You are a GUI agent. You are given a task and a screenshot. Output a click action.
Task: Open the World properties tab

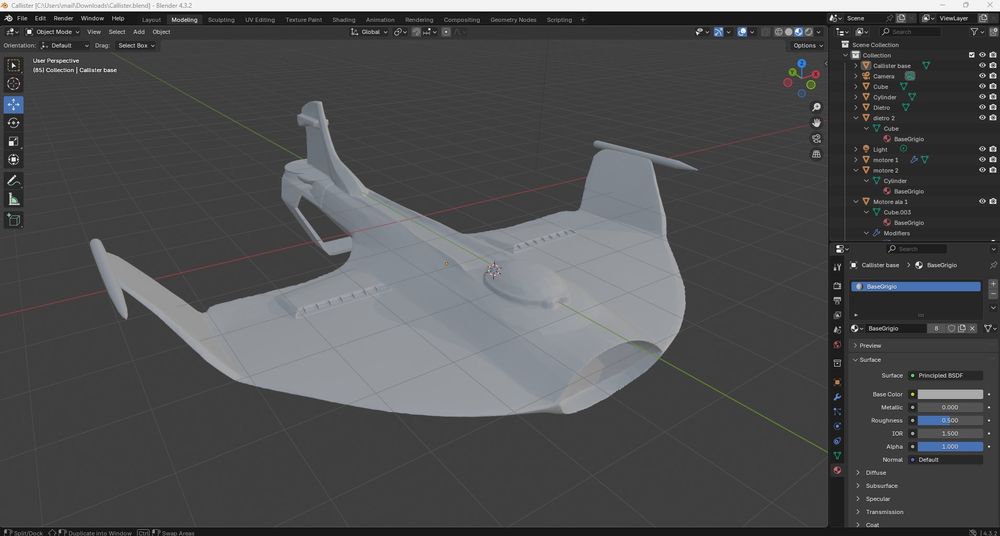(837, 345)
